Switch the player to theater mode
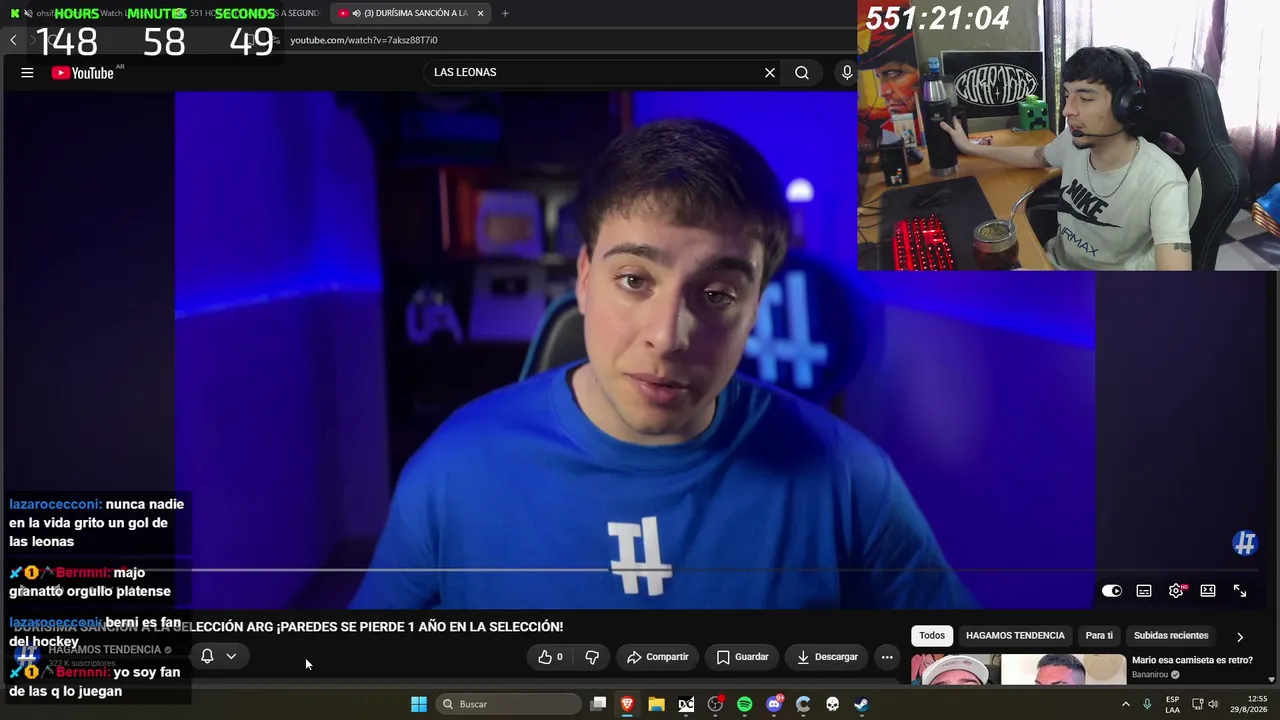Image resolution: width=1280 pixels, height=720 pixels. 1208,591
